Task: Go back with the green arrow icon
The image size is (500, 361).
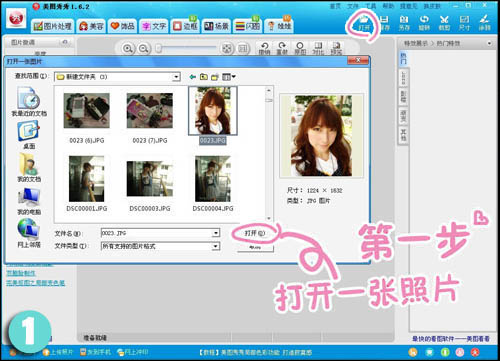Action: [192, 77]
